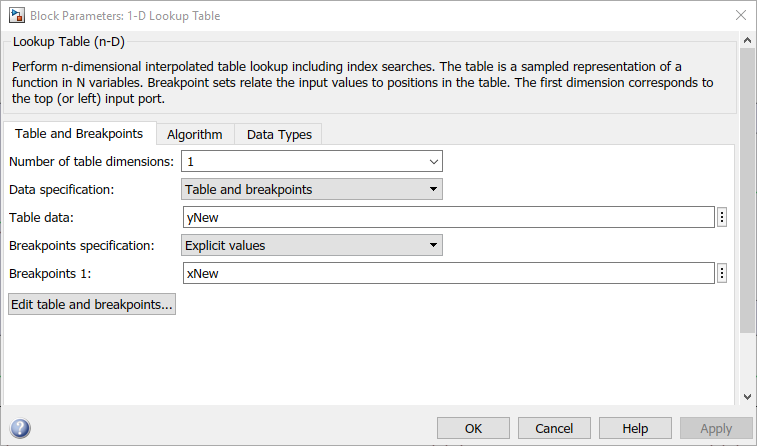Select the Table and Breakpoints tab
Screen dimensions: 757x446
[79, 133]
